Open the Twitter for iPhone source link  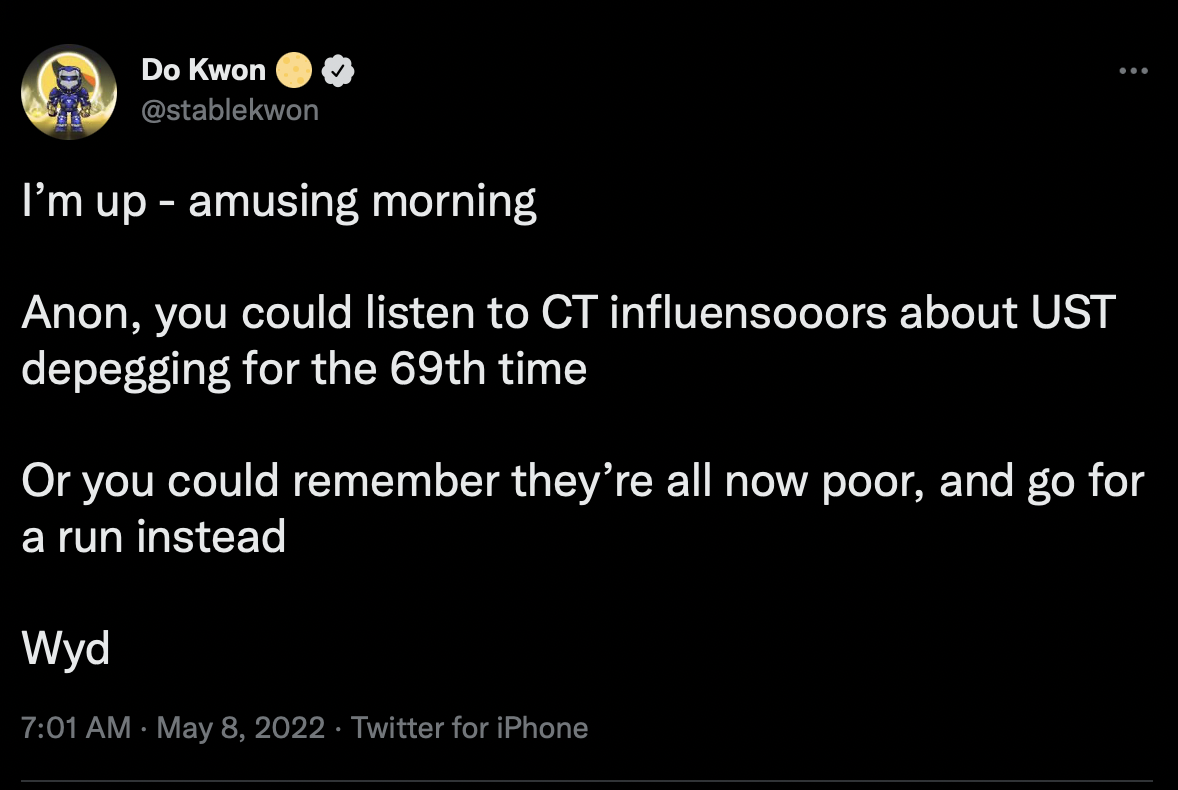(470, 727)
